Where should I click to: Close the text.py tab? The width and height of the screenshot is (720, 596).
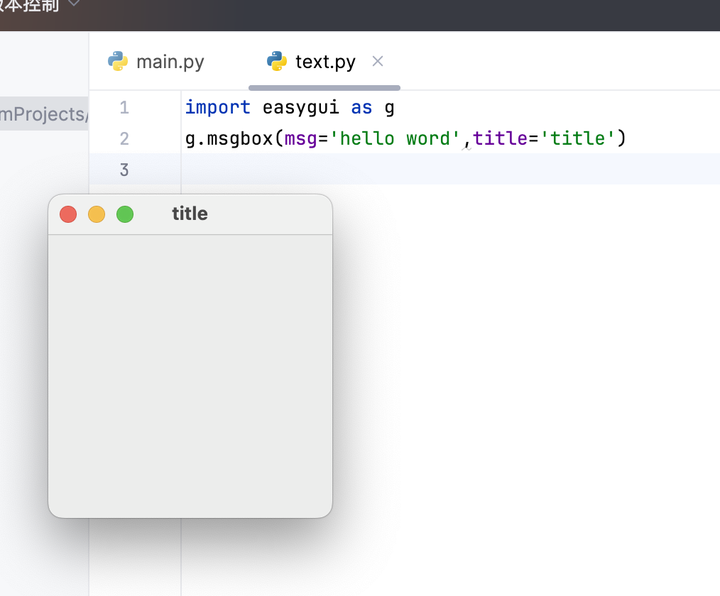click(x=377, y=61)
